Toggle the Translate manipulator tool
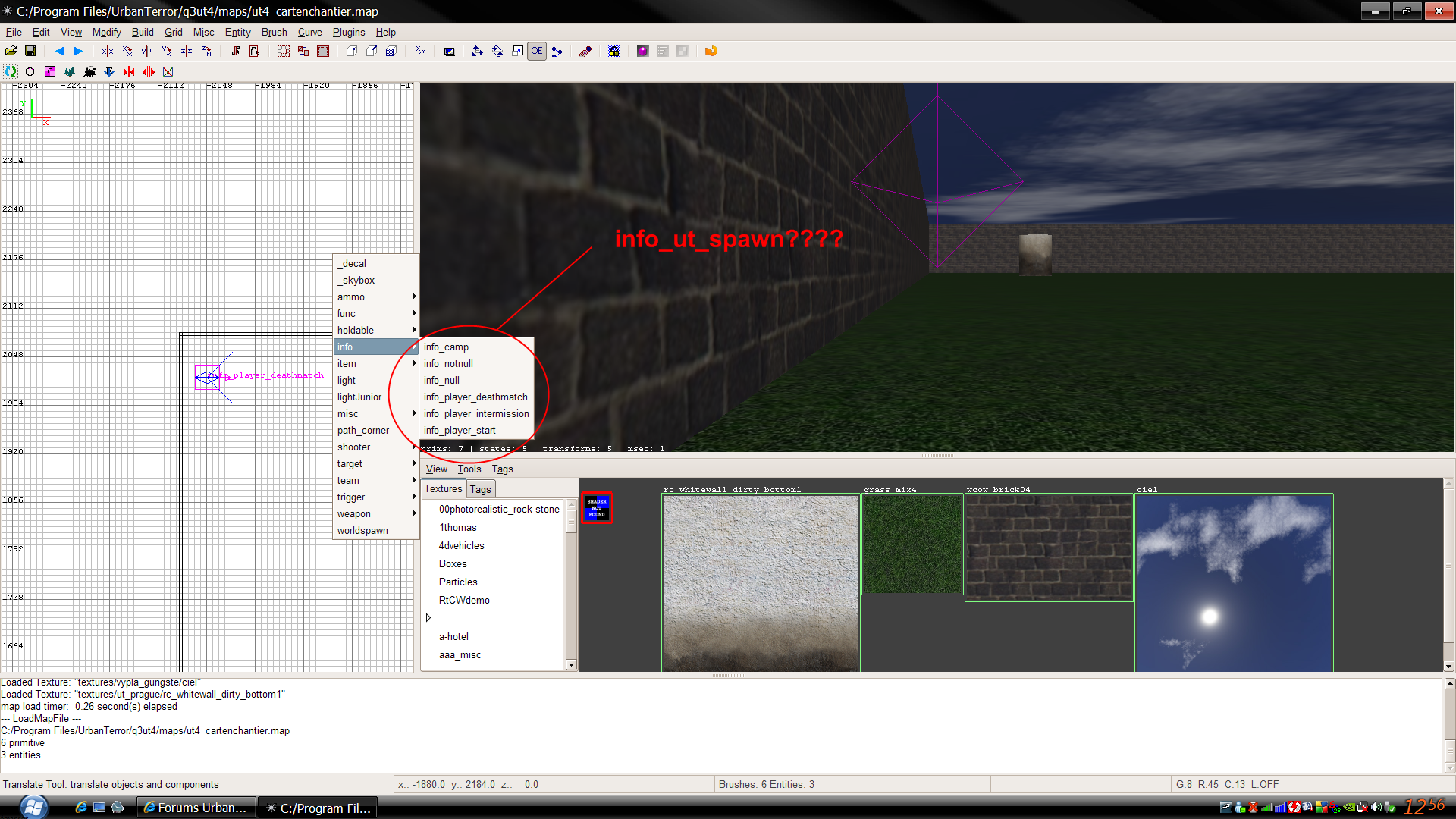The image size is (1456, 819). click(477, 51)
